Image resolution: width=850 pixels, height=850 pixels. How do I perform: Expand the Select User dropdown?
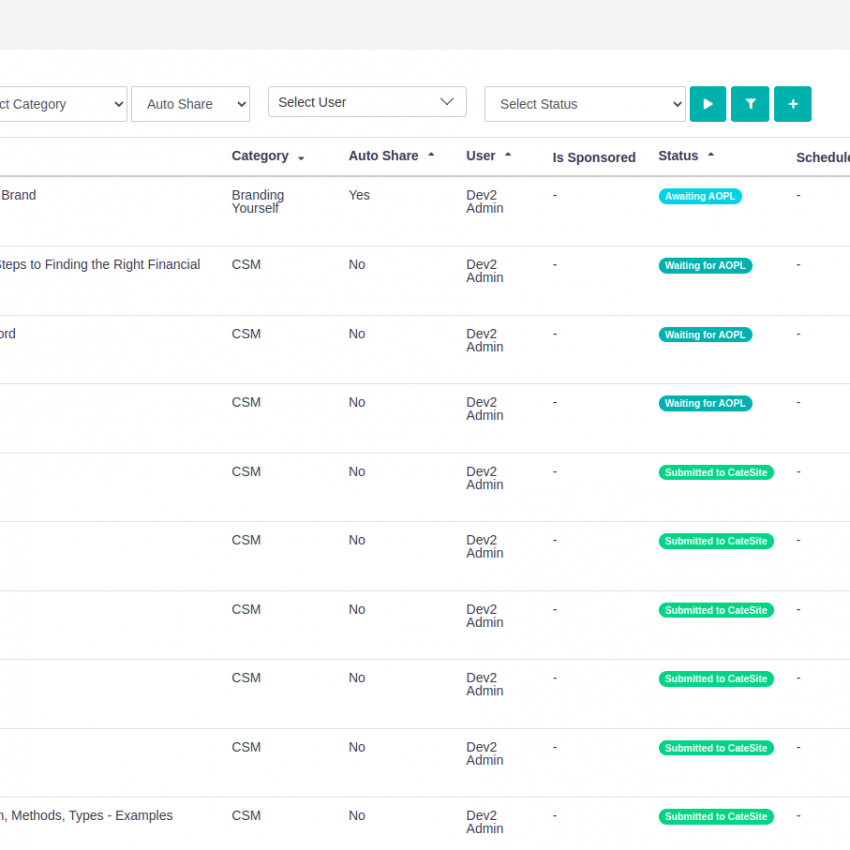pyautogui.click(x=367, y=102)
